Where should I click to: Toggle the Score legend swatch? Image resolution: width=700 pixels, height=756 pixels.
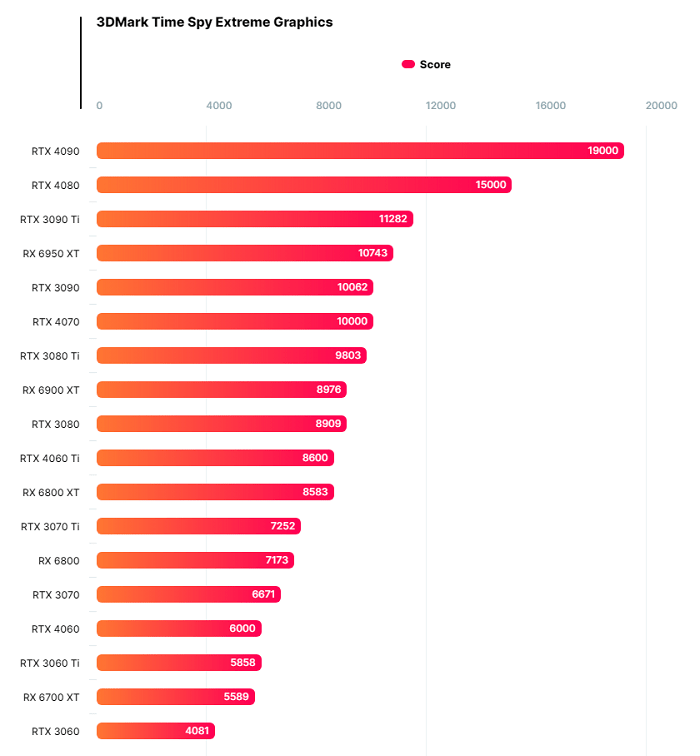tap(408, 64)
